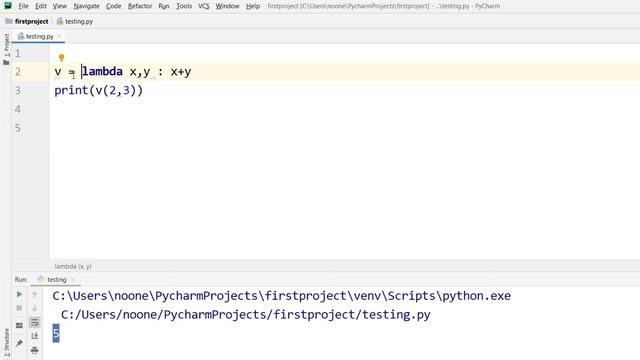Open the View menu

point(60,6)
